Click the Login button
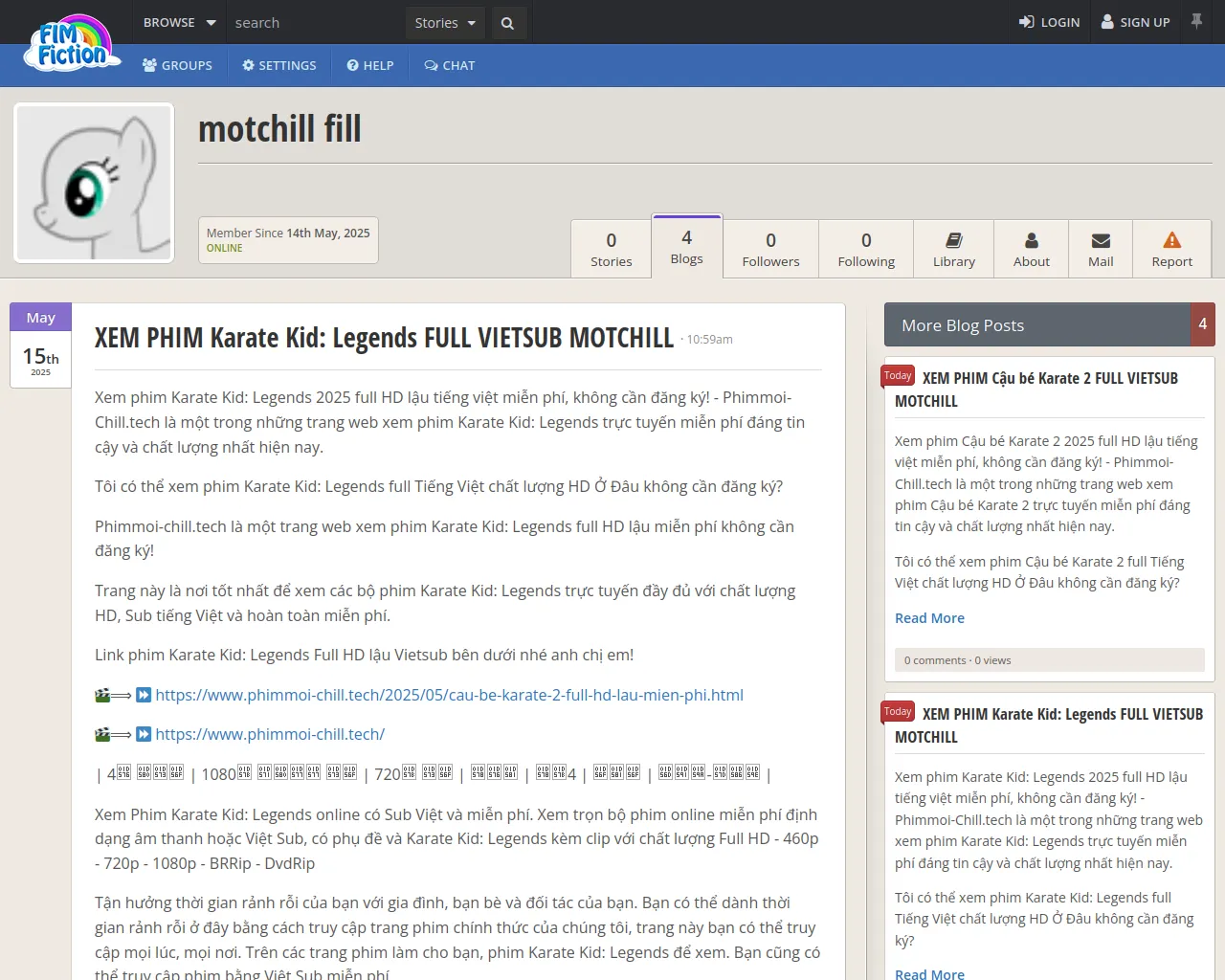This screenshot has height=980, width=1225. click(x=1049, y=22)
